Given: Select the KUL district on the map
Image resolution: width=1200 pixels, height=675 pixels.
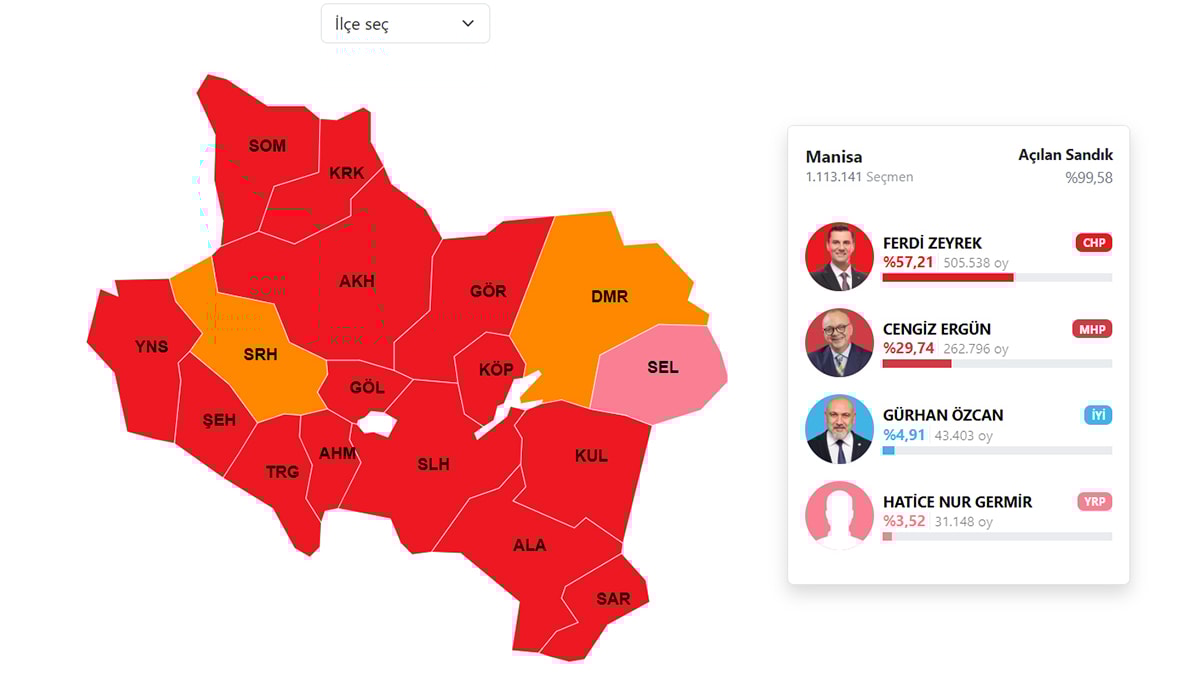Looking at the screenshot, I should [590, 456].
